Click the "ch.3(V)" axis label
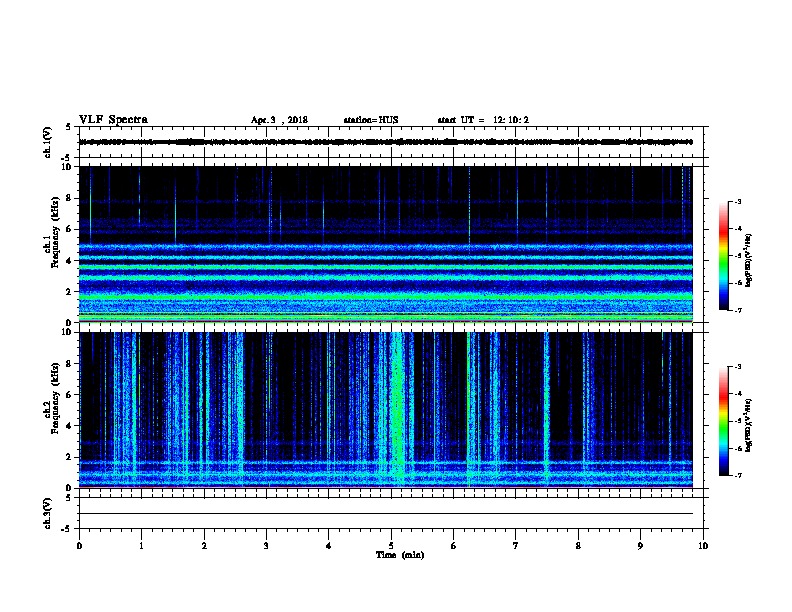Screen dimensions: 792x612 pos(48,513)
